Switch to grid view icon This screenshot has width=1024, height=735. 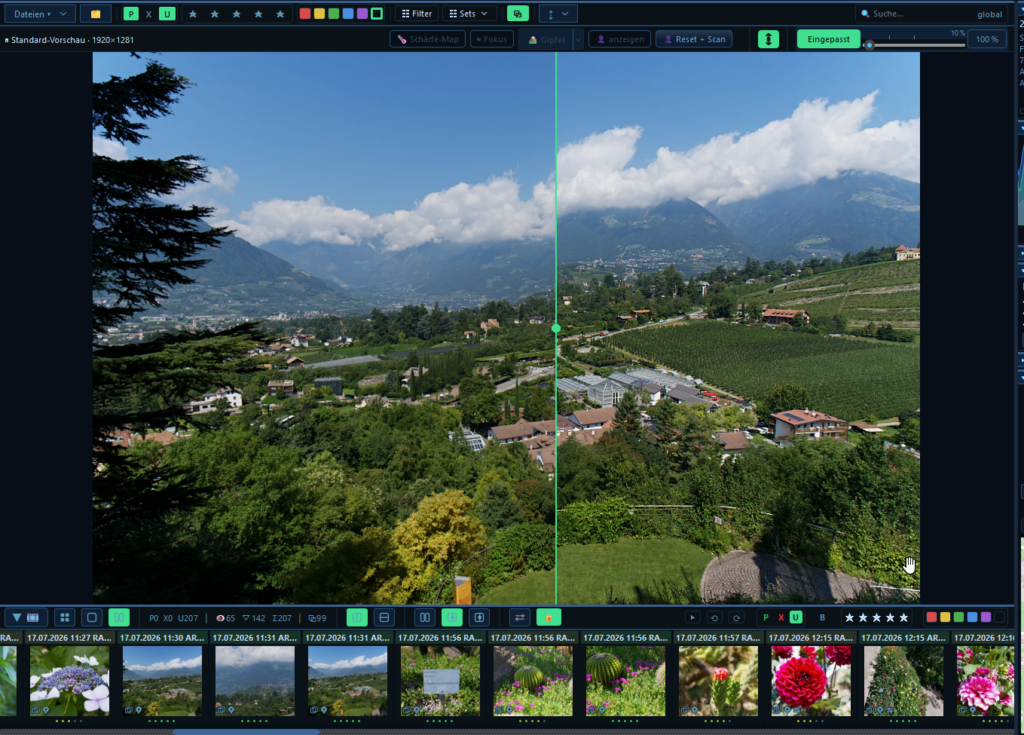(65, 617)
